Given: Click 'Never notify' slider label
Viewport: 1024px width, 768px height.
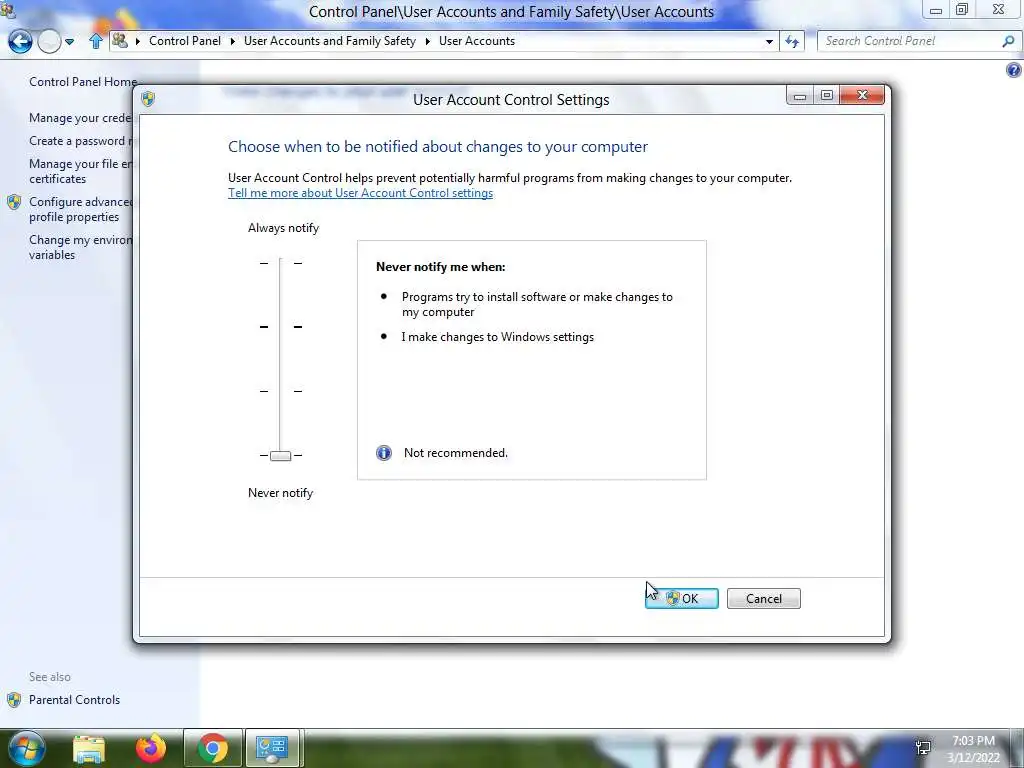Looking at the screenshot, I should [280, 493].
